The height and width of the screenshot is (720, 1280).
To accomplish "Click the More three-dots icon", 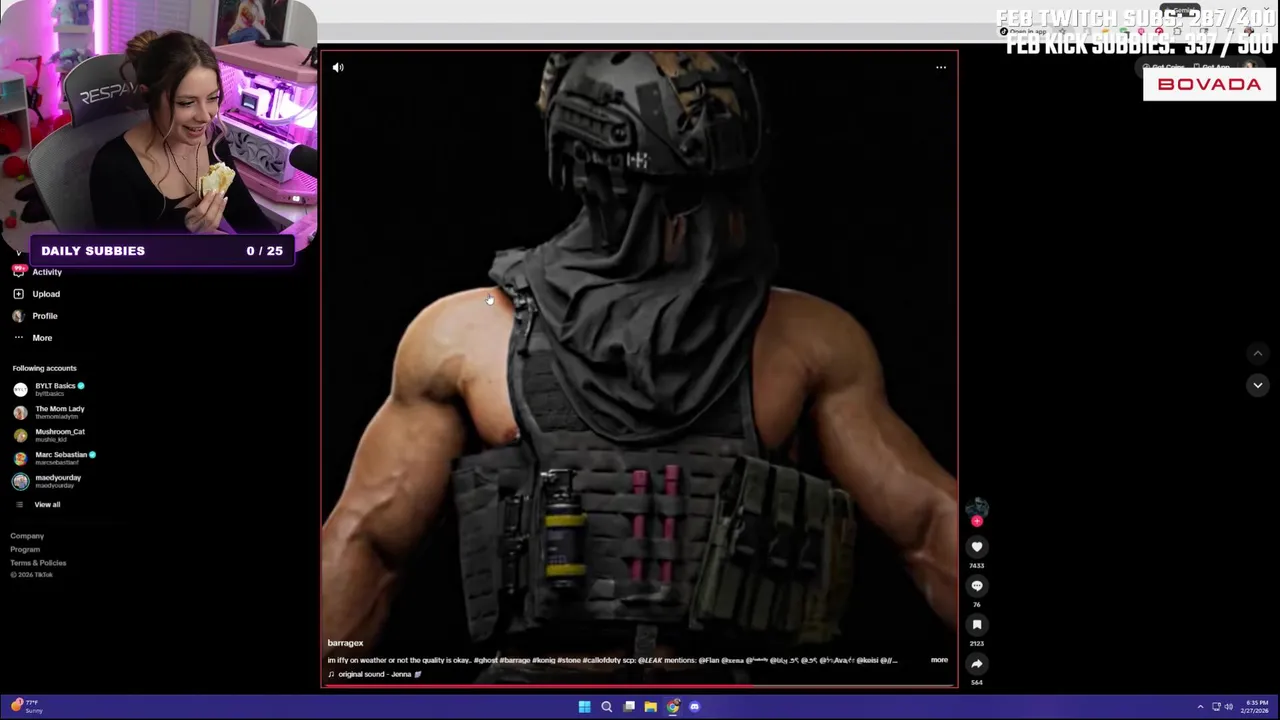I will [18, 338].
